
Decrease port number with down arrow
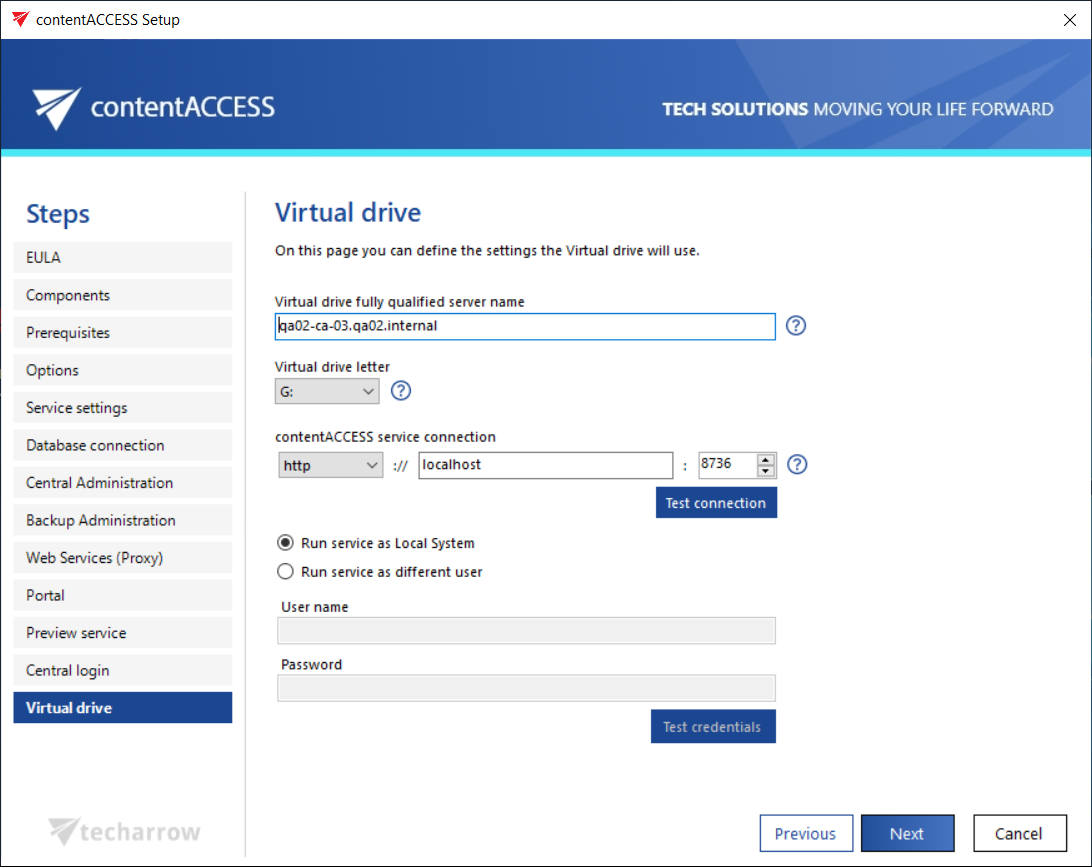point(766,471)
